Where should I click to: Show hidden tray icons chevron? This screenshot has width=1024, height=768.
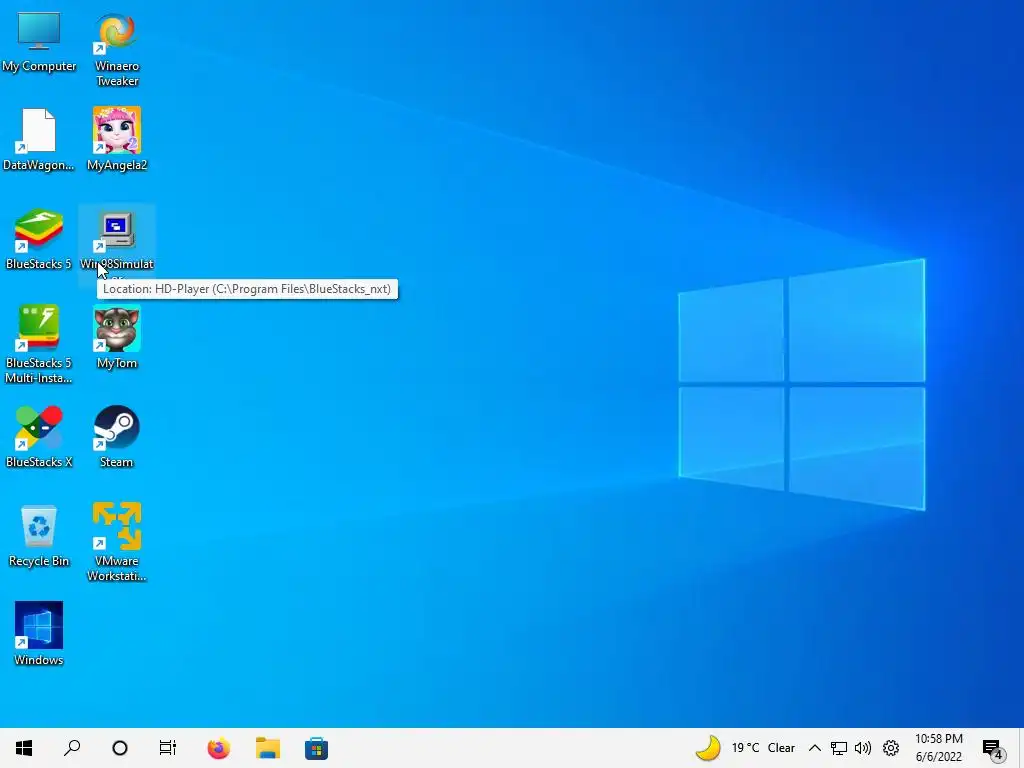tap(814, 748)
